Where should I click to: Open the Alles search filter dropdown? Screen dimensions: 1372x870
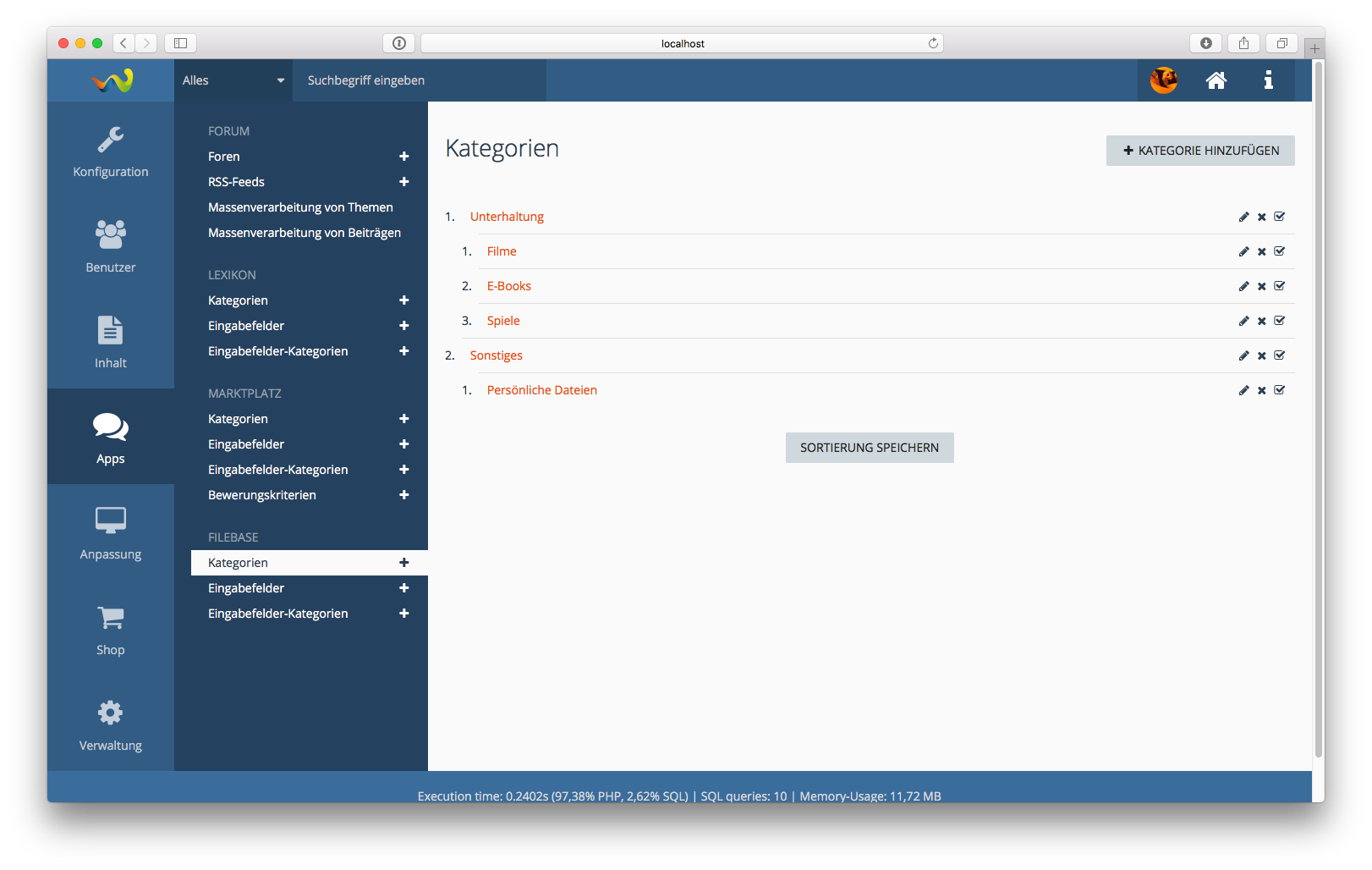233,80
